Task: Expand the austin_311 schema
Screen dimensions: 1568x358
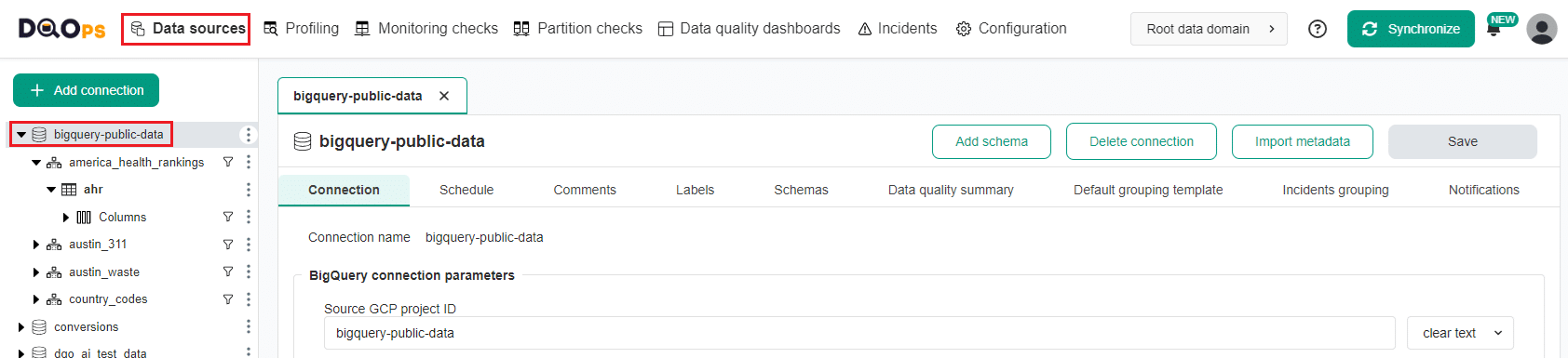Action: coord(36,245)
